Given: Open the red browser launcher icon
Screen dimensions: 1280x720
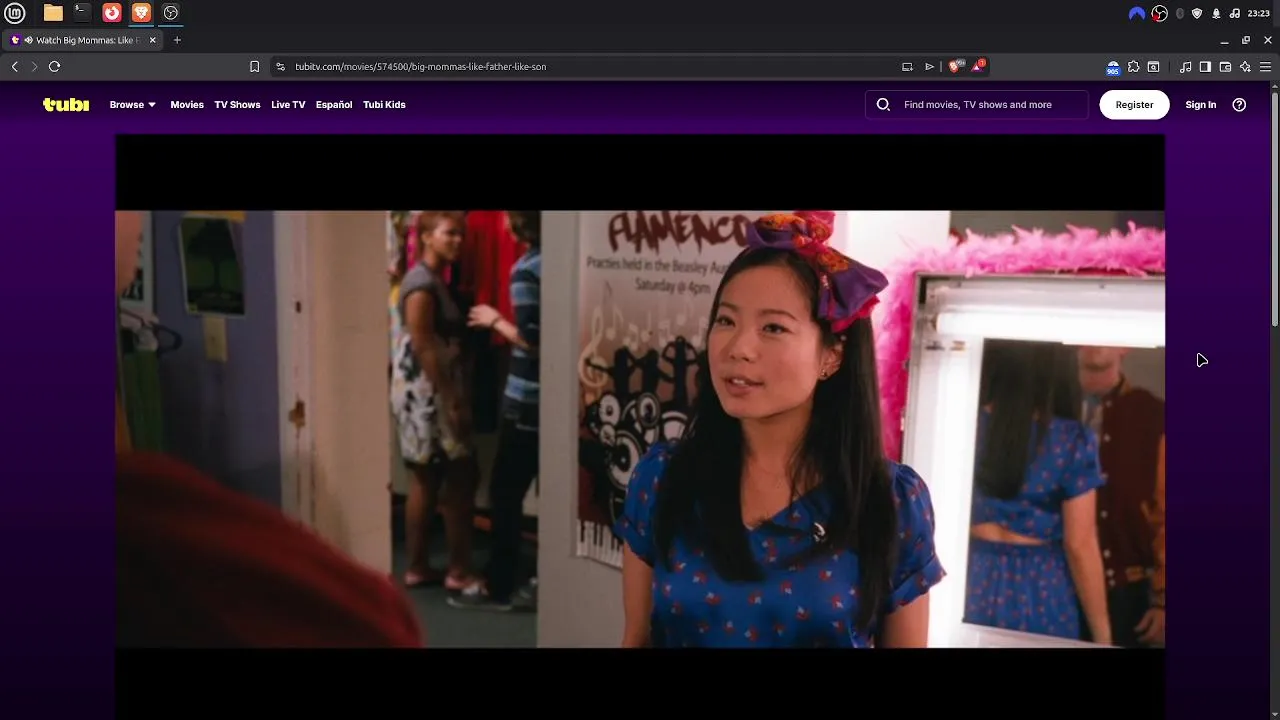Looking at the screenshot, I should click(x=112, y=13).
